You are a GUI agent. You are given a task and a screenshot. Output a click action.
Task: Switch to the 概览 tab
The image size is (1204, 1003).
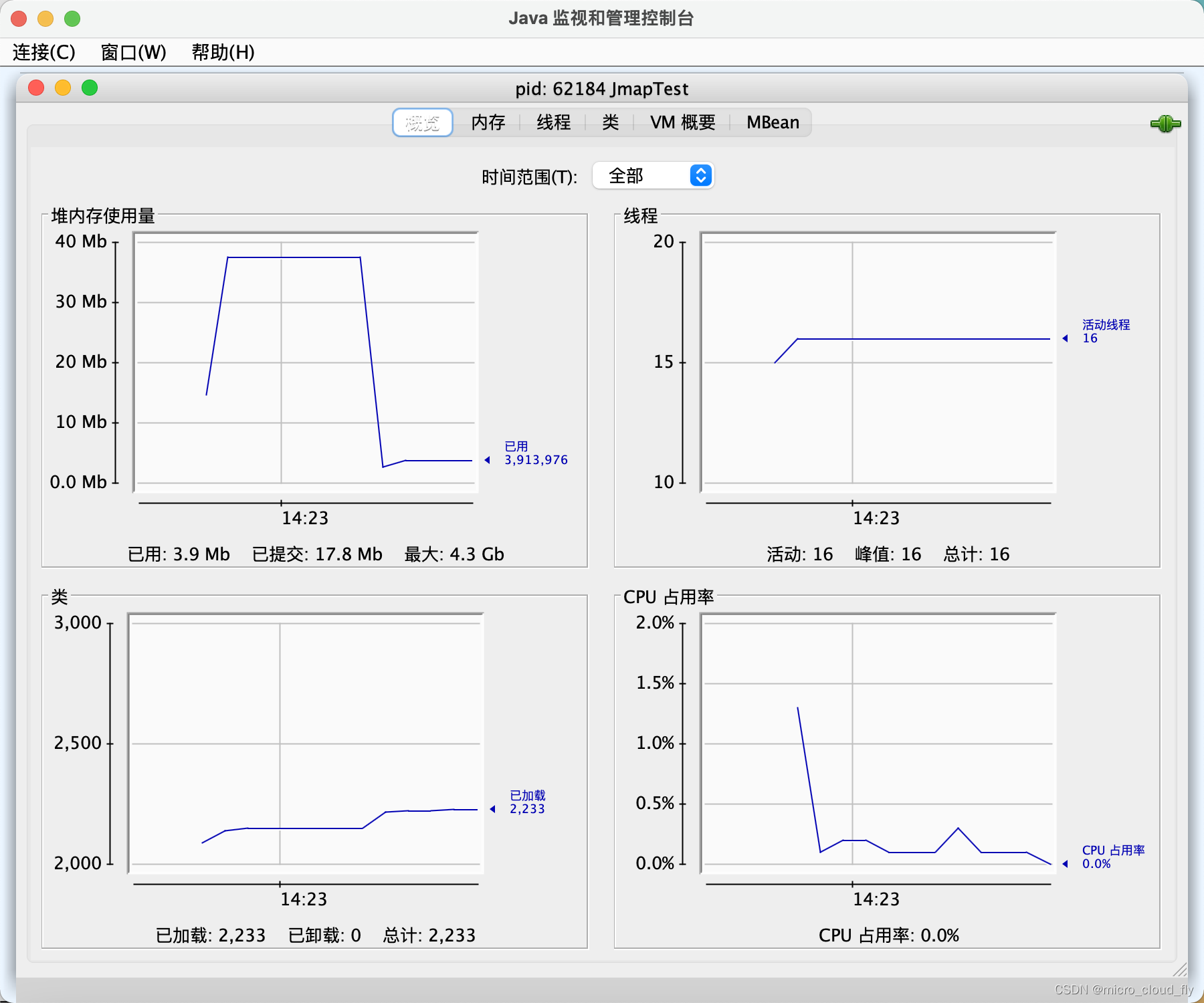point(423,122)
